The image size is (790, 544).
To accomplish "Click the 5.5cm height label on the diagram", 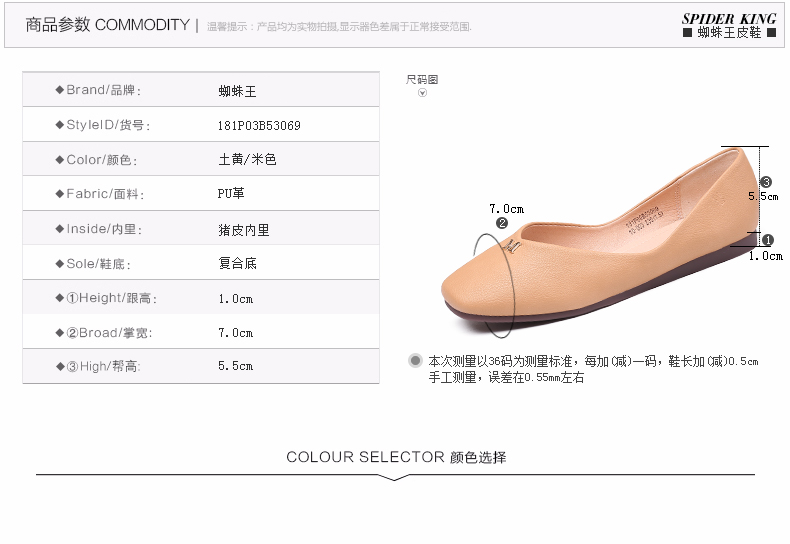I will pyautogui.click(x=763, y=196).
